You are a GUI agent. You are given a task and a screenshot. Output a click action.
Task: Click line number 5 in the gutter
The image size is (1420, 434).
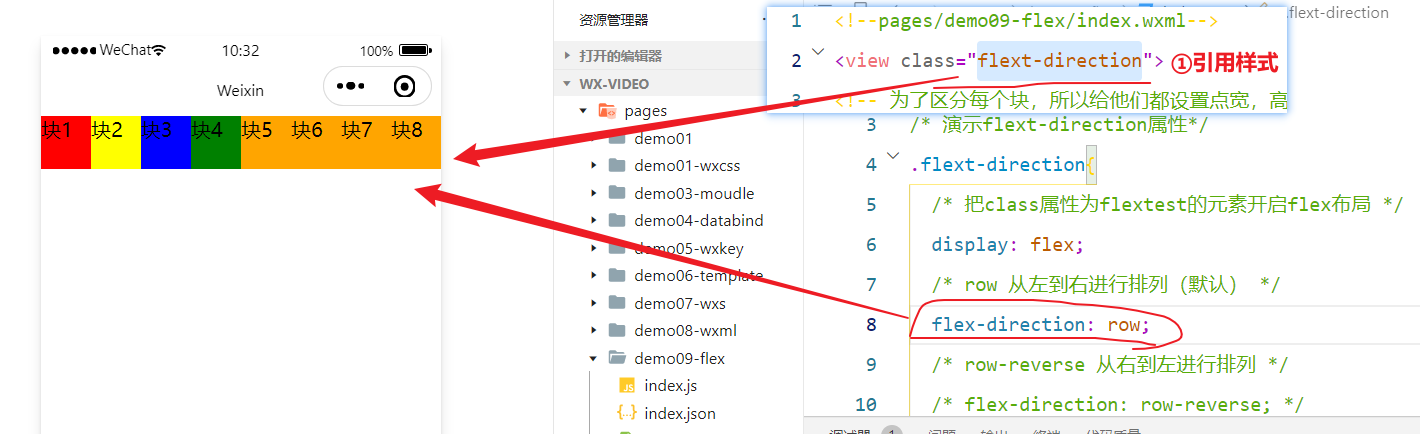tap(870, 204)
